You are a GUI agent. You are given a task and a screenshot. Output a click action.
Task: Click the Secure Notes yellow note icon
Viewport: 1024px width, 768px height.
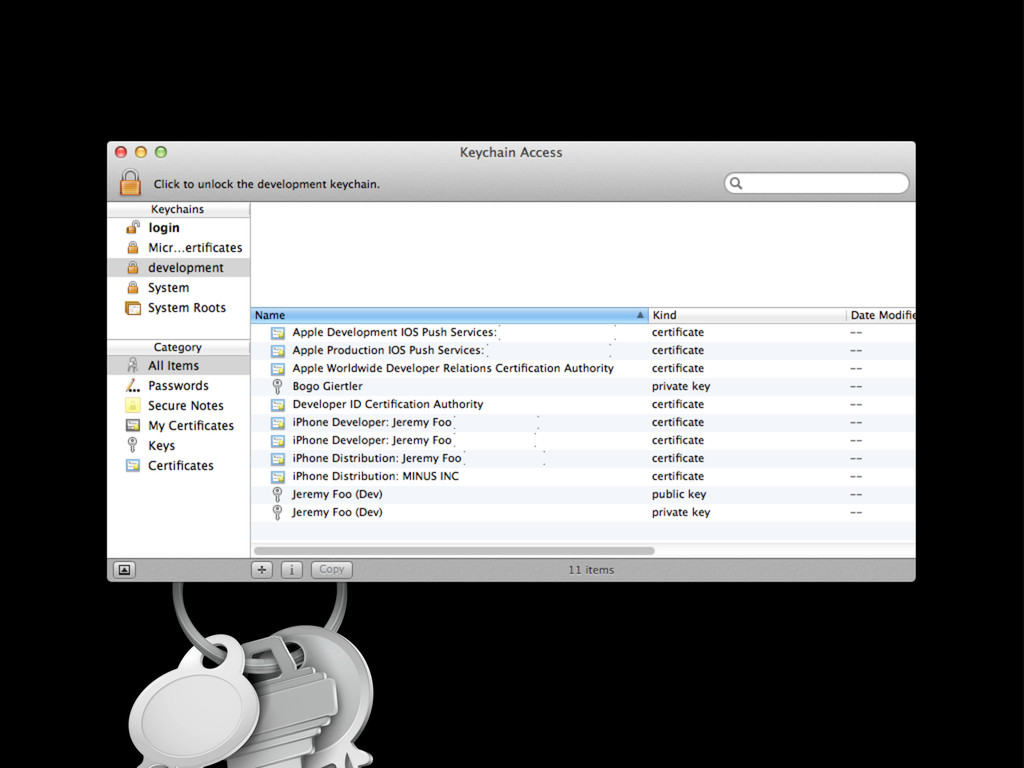tap(133, 406)
